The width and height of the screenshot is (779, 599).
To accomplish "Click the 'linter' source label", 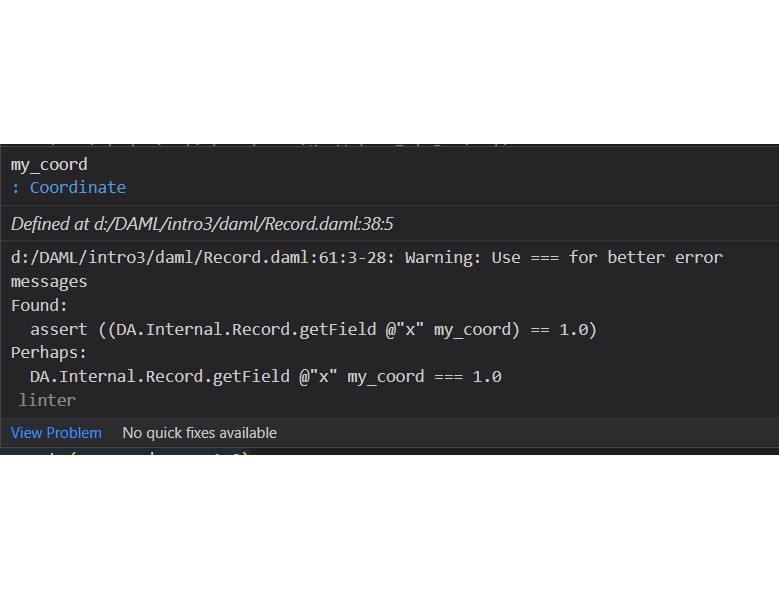I will point(47,400).
